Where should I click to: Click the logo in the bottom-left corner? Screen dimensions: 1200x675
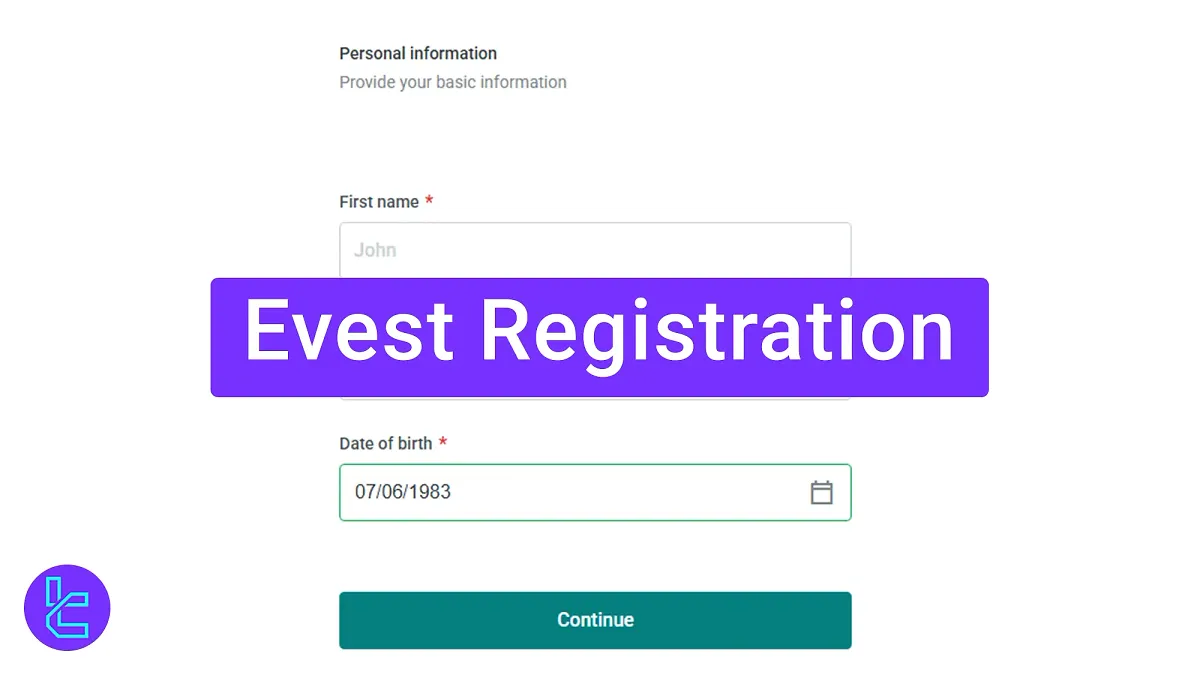[x=66, y=608]
